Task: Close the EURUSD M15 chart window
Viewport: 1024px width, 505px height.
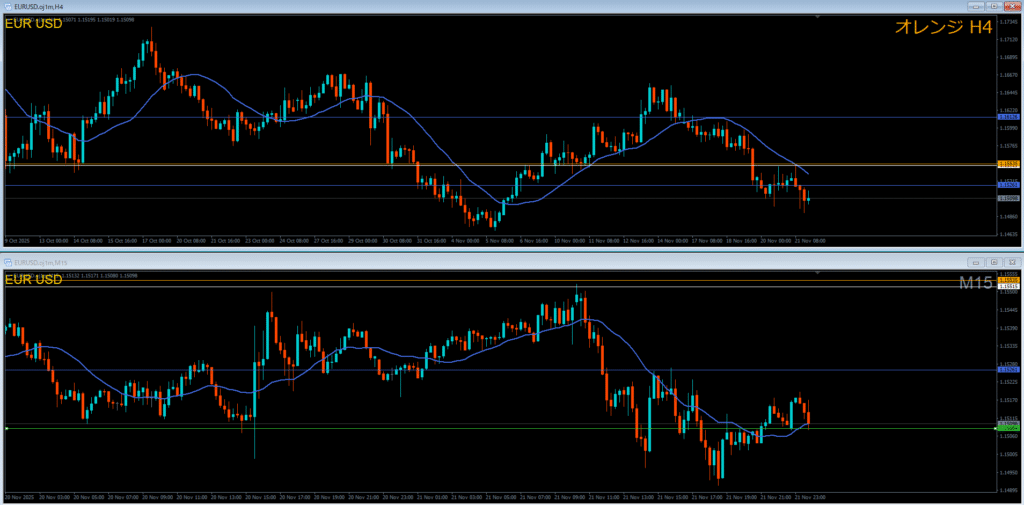Action: 1012,262
